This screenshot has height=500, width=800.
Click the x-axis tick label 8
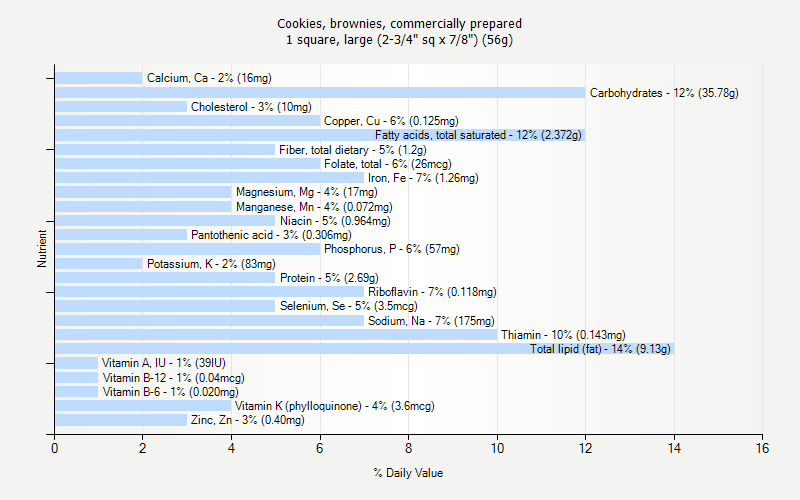(x=408, y=448)
